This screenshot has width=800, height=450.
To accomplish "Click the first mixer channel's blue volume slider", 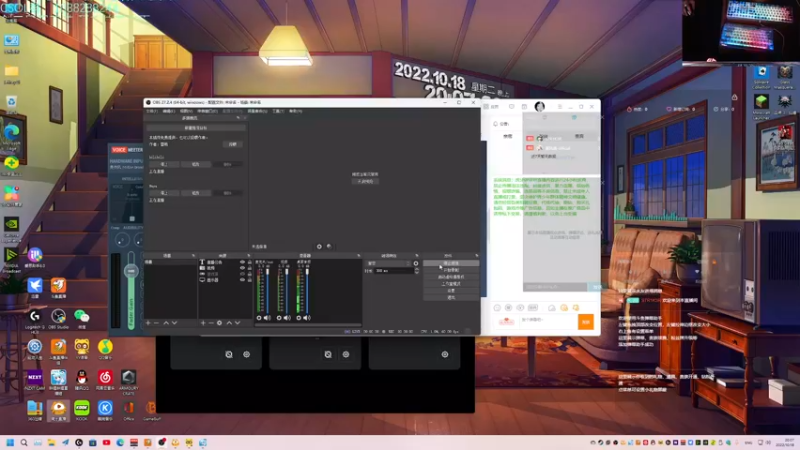I will [x=267, y=291].
